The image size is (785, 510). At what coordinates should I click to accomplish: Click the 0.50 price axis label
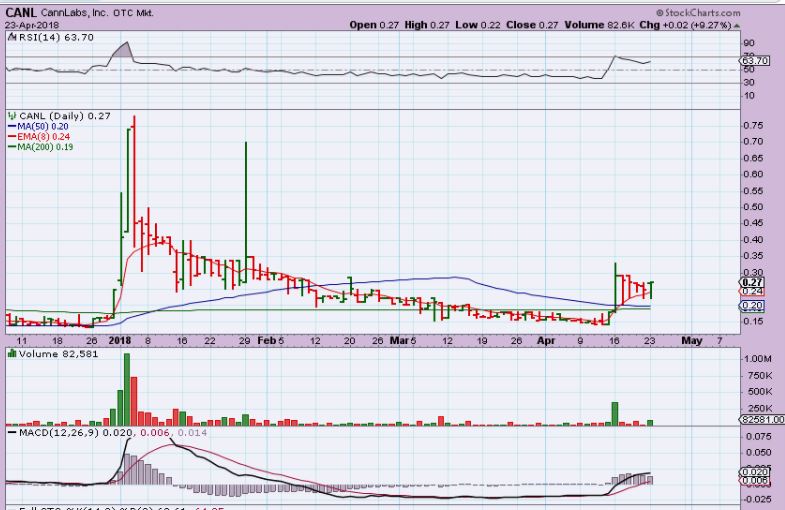pos(752,207)
